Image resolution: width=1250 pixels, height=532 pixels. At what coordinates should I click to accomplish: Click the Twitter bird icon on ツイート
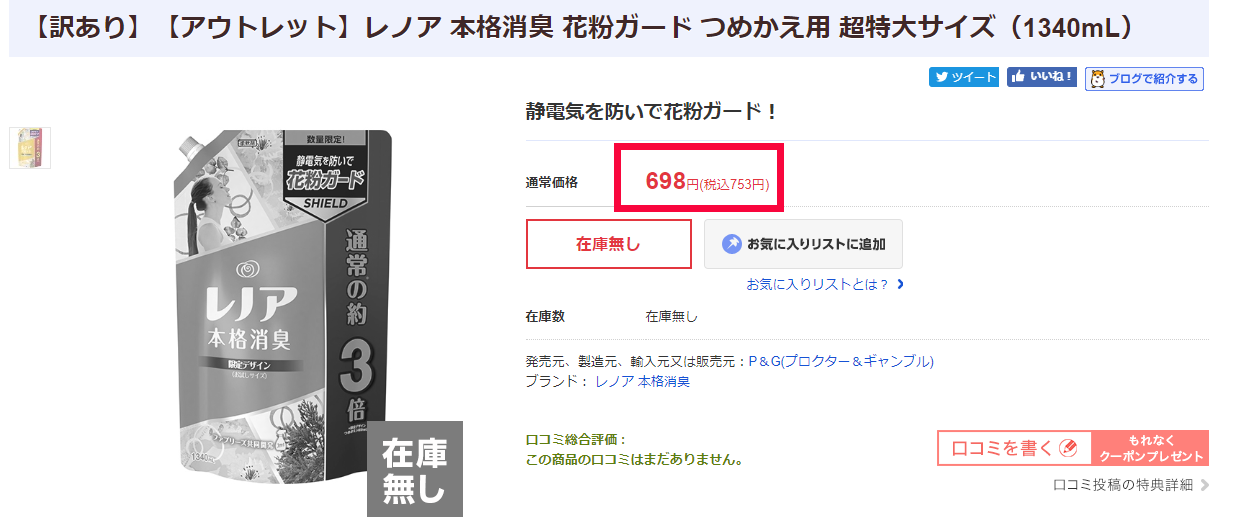(941, 77)
